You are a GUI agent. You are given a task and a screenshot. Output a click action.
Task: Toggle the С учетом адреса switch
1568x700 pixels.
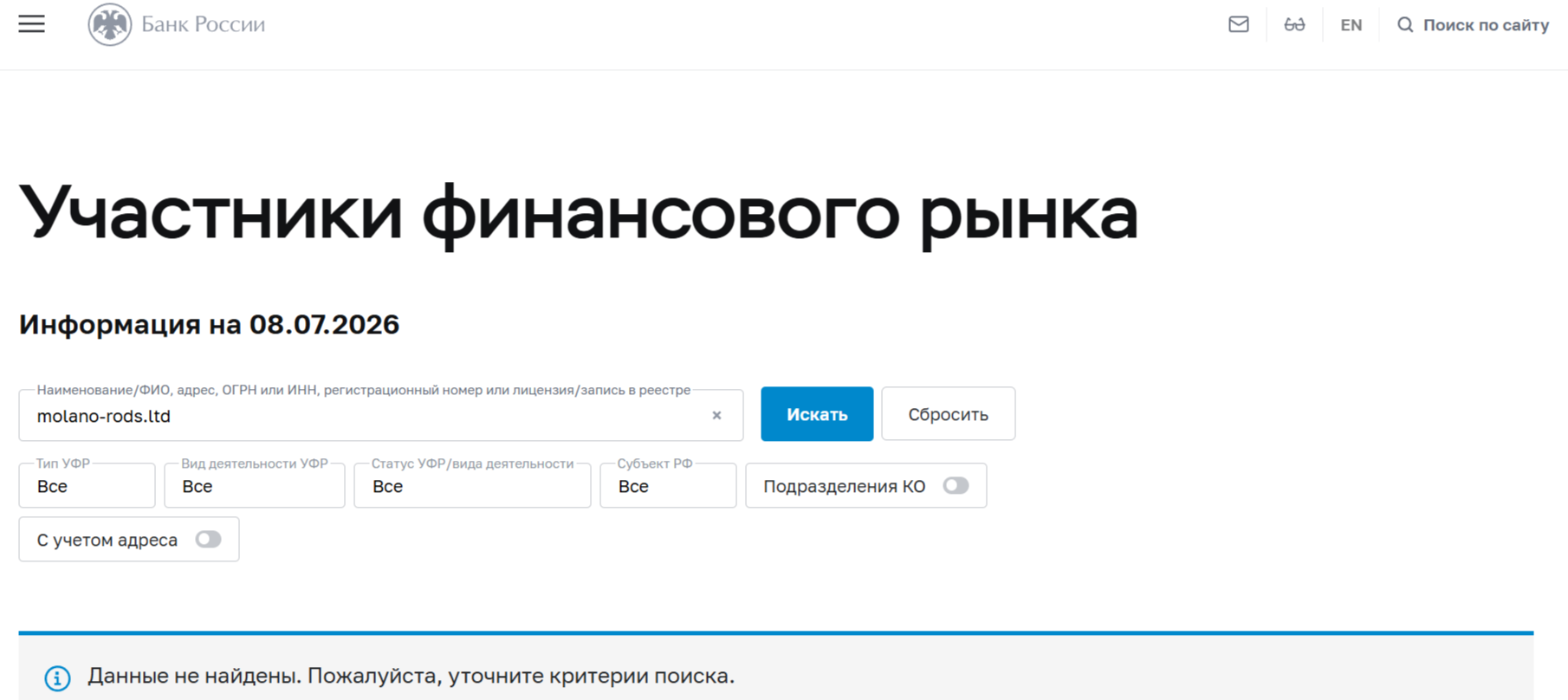[x=208, y=540]
